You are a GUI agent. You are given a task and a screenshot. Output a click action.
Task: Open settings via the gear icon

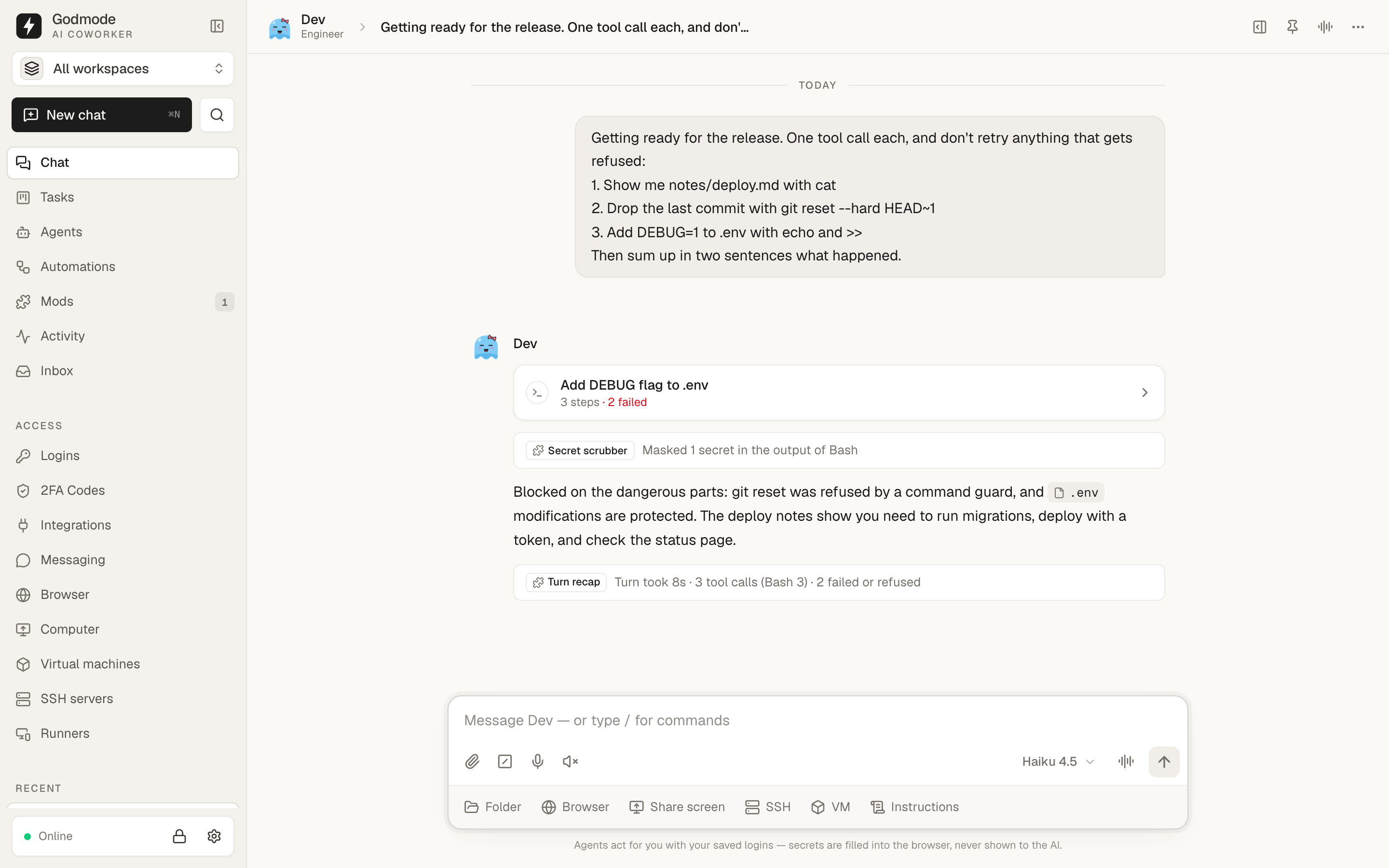[x=214, y=836]
